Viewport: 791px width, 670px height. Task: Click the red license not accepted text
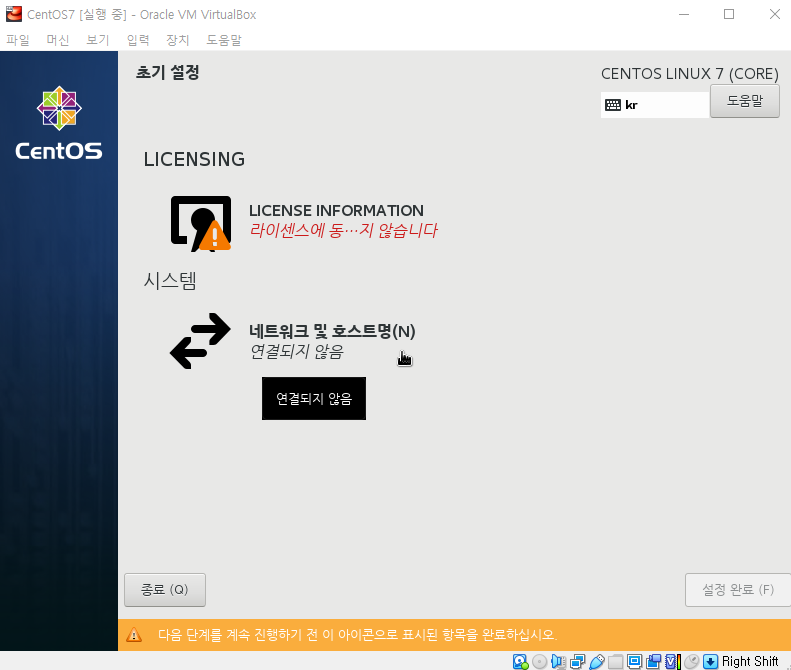(344, 231)
